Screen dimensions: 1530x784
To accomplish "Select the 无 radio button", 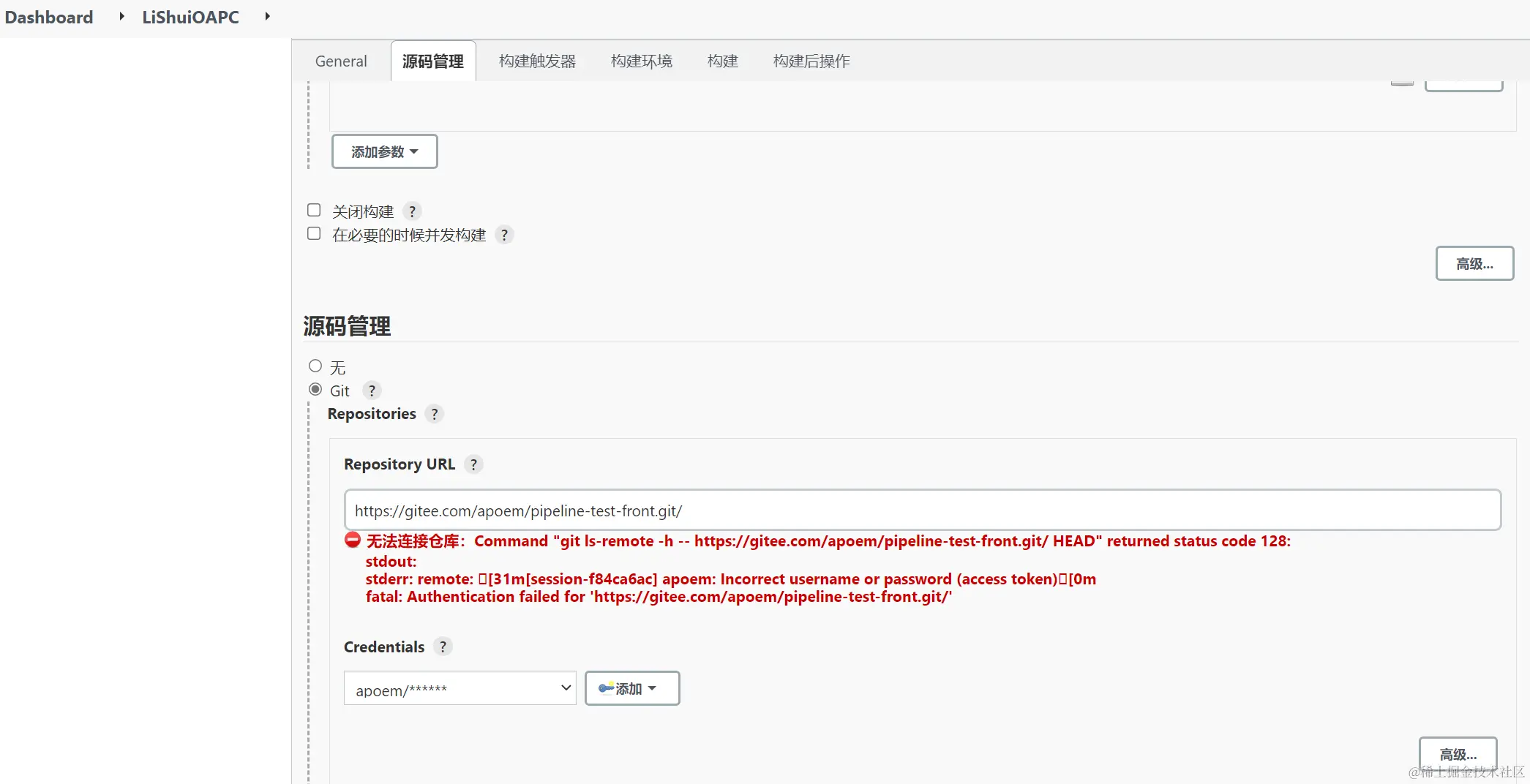I will point(315,366).
